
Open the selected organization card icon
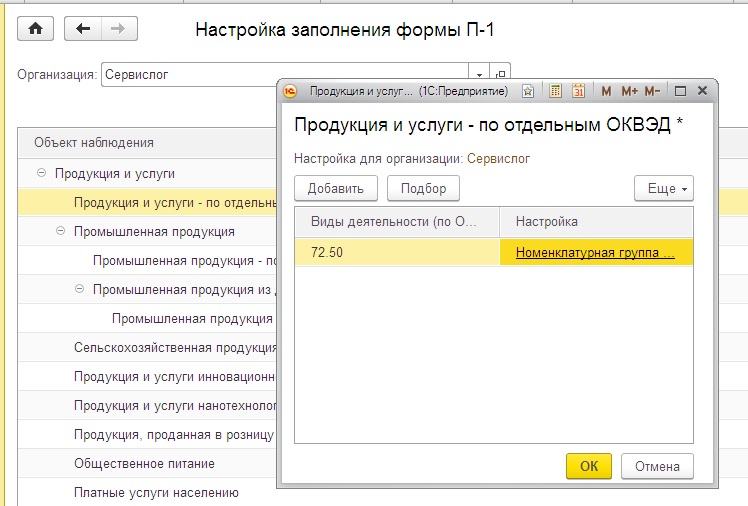pyautogui.click(x=500, y=74)
